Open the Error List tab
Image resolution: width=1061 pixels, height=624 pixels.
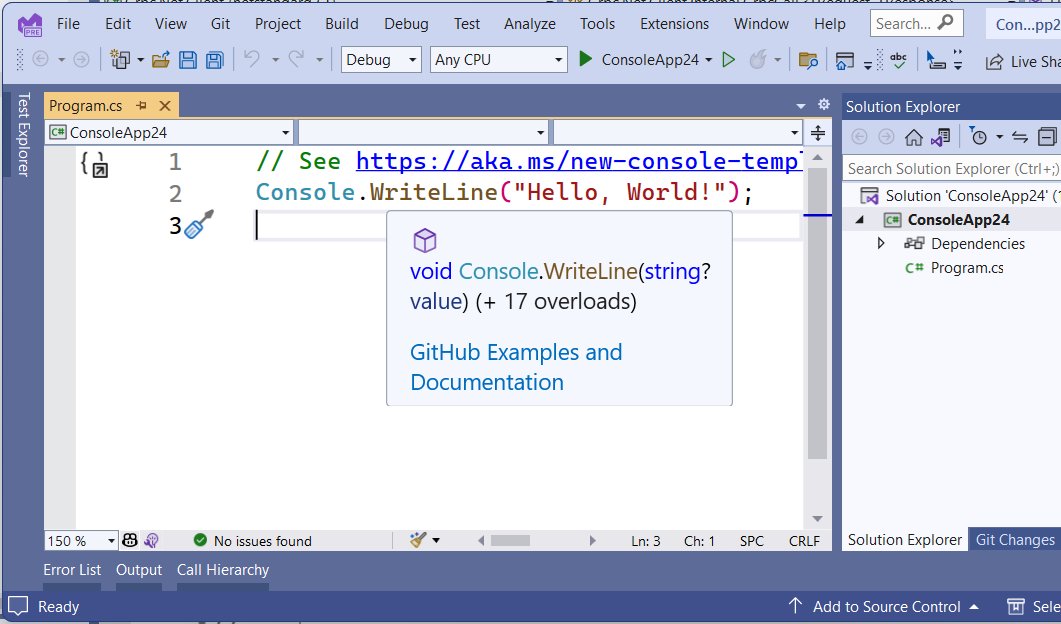72,570
